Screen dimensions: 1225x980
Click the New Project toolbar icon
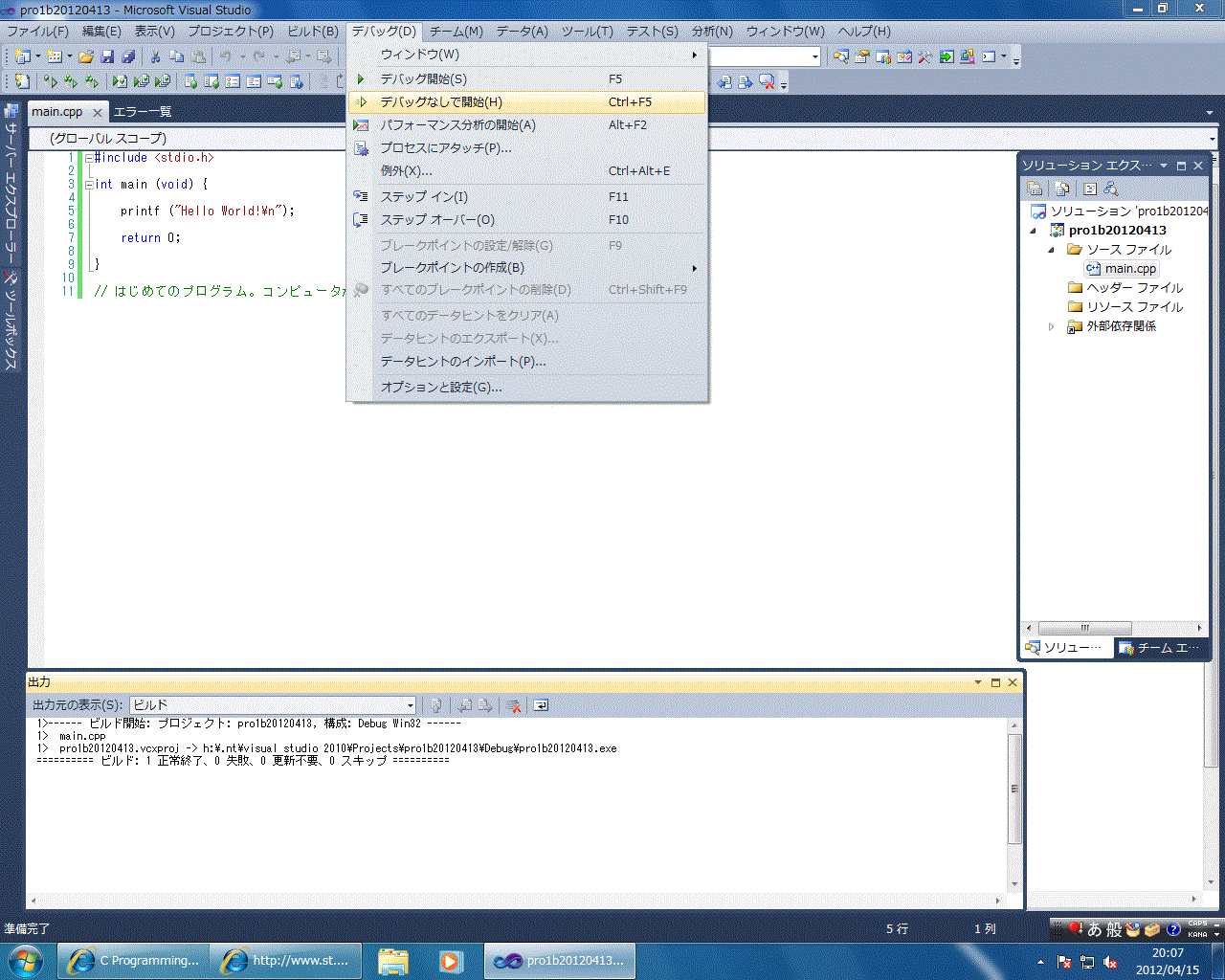tap(21, 56)
